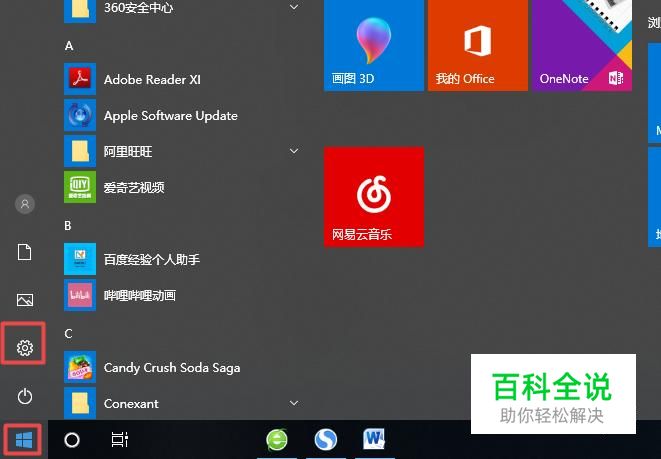This screenshot has width=661, height=459.
Task: Open Sogou browser from the taskbar
Action: click(x=325, y=440)
